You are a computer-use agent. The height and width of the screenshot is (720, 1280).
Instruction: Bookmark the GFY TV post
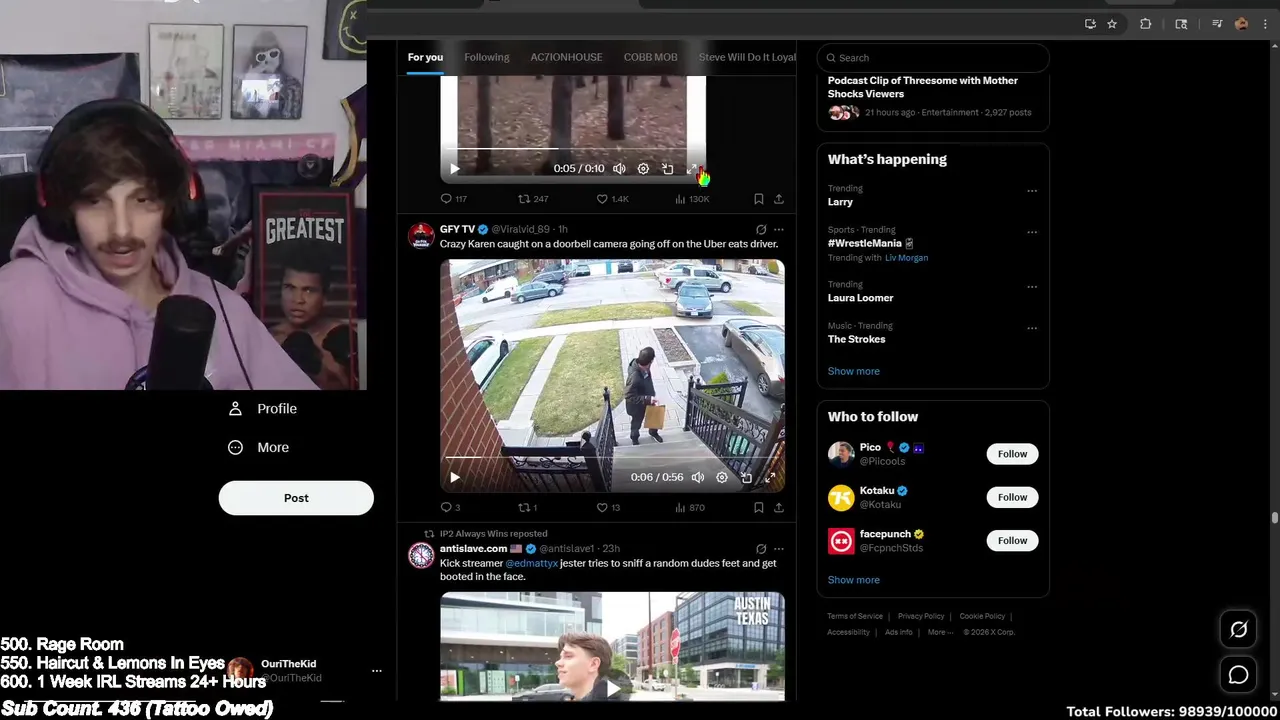click(759, 507)
